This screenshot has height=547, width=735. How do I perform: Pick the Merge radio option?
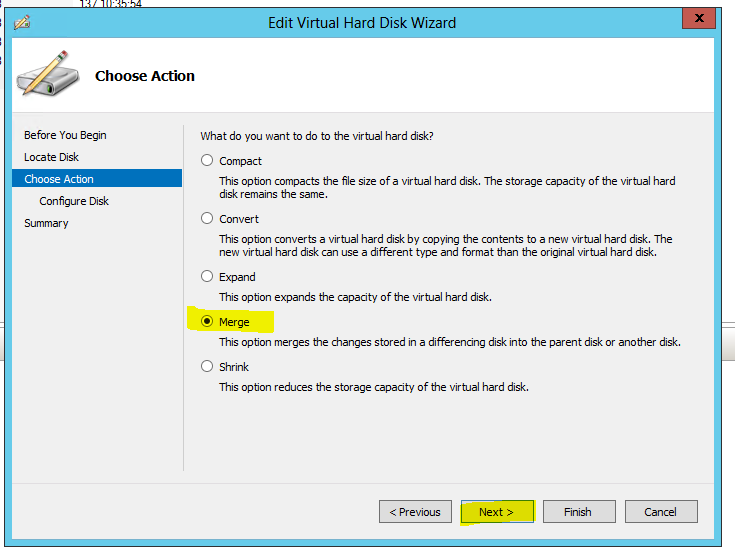(207, 321)
